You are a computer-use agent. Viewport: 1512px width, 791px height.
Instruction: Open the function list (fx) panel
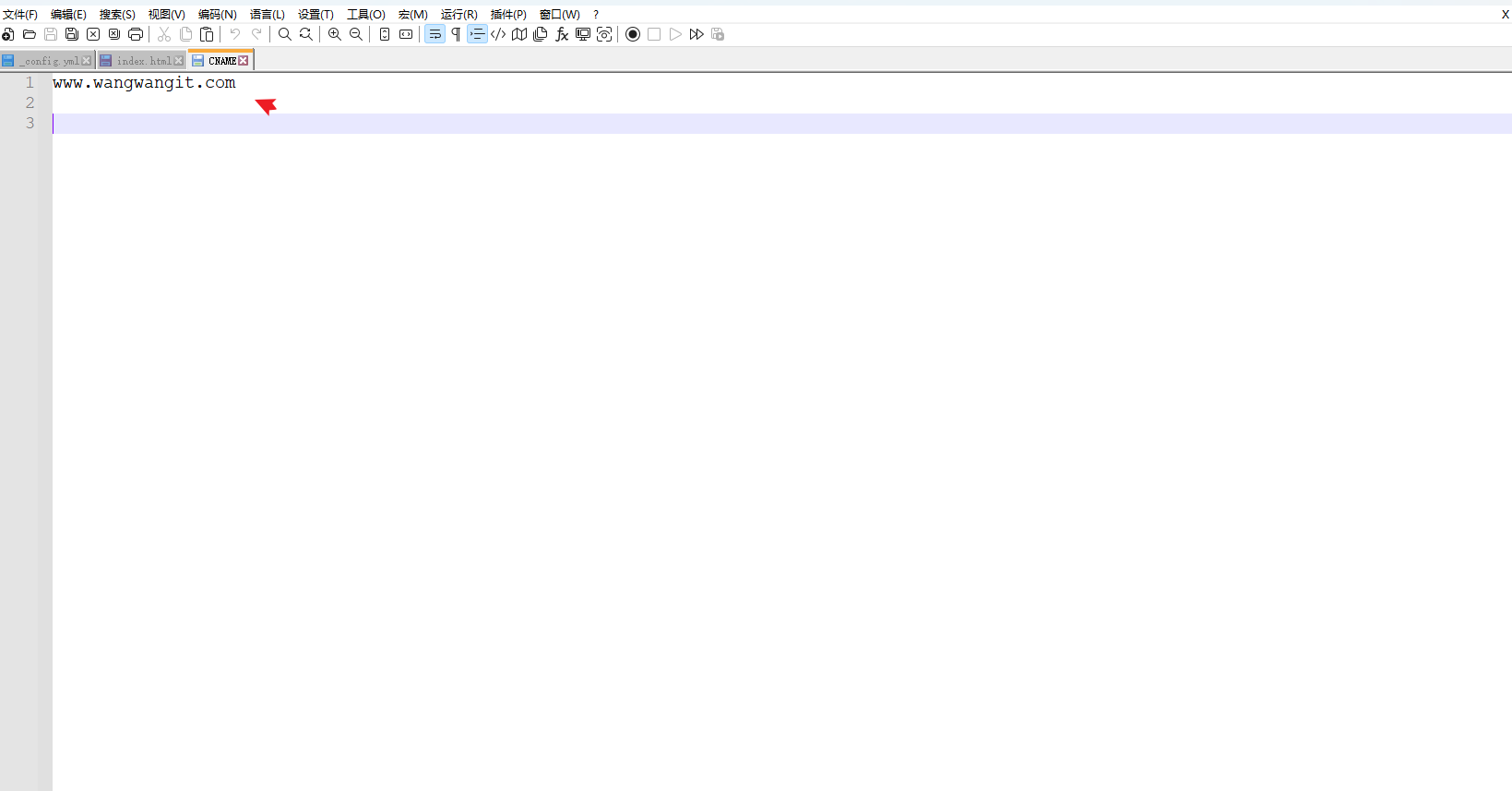pos(562,34)
